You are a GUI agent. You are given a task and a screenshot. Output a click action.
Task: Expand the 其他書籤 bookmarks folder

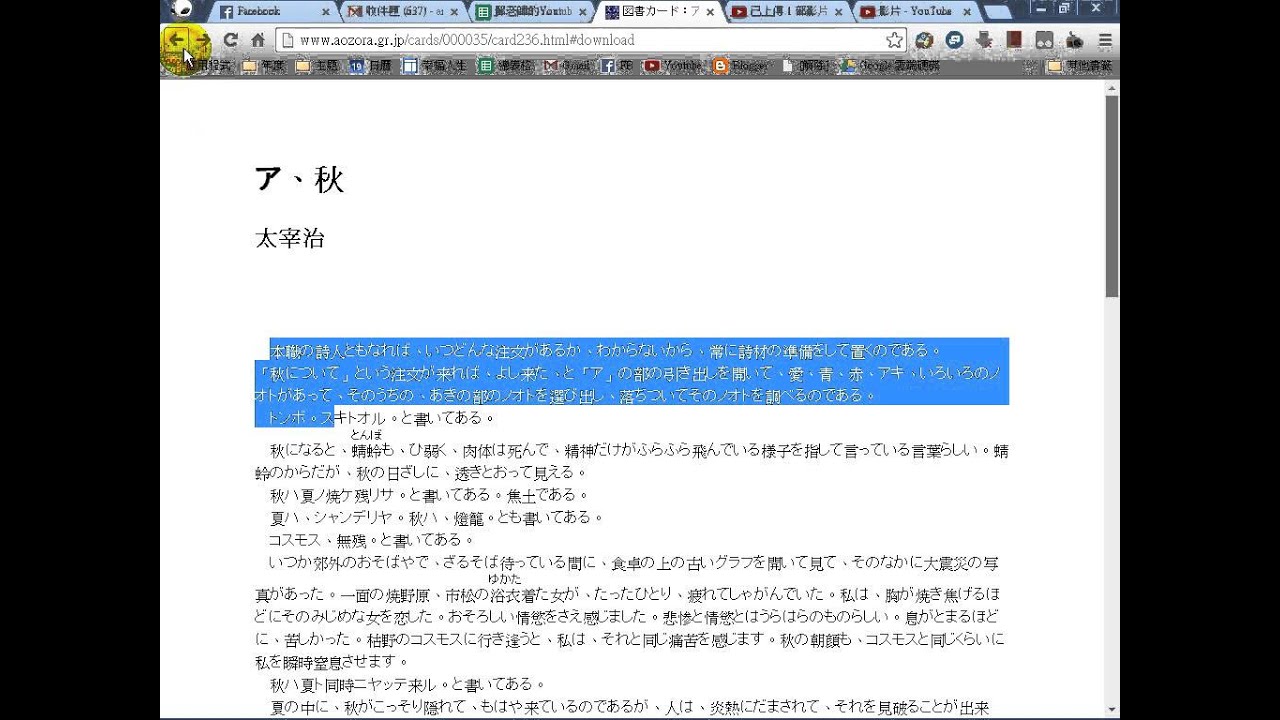(1078, 66)
